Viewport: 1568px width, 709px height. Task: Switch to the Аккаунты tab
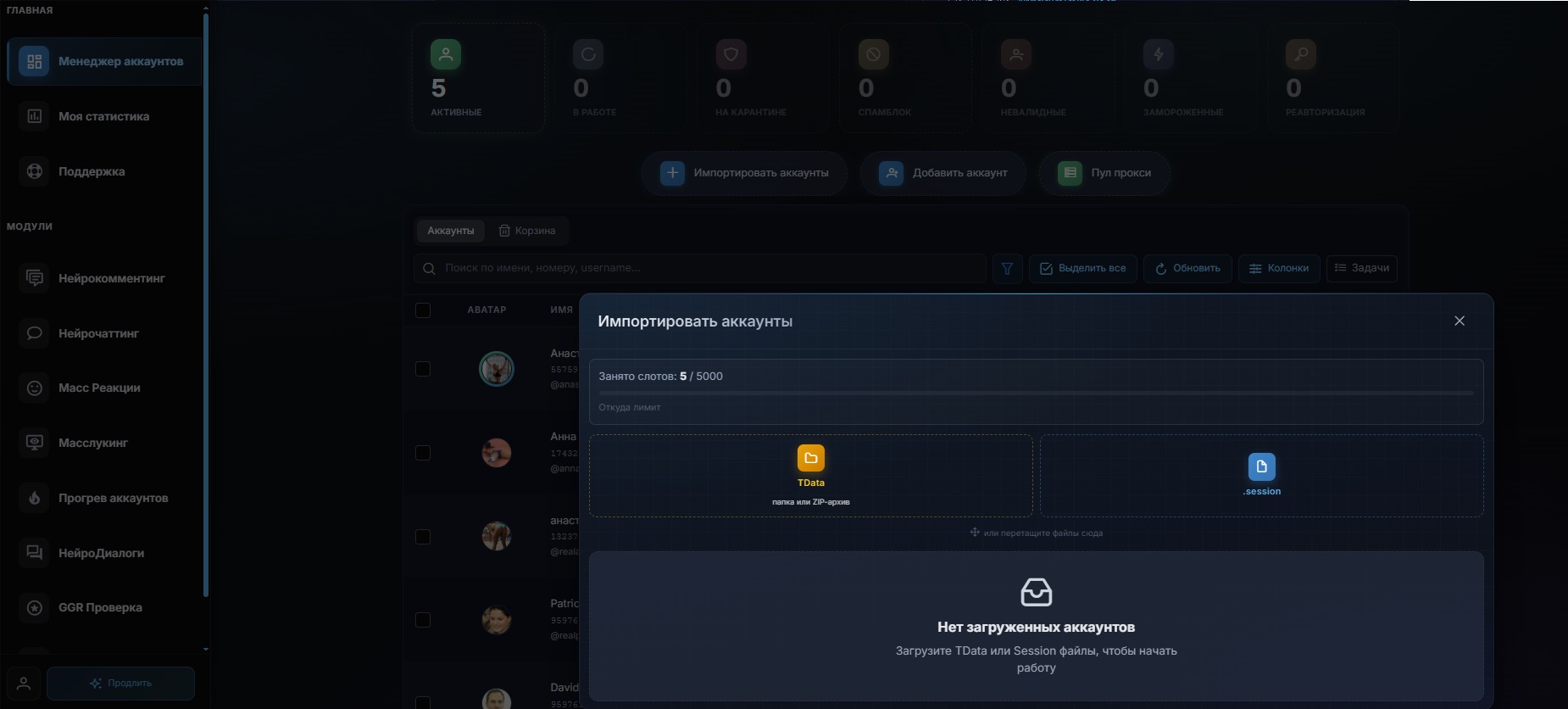tap(451, 231)
